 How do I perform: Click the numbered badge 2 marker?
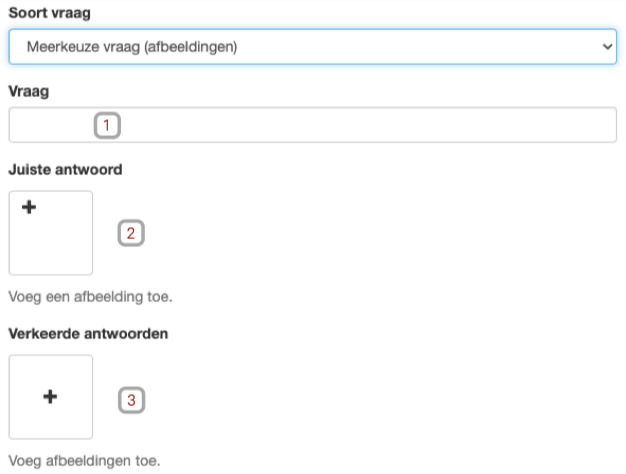tap(131, 233)
